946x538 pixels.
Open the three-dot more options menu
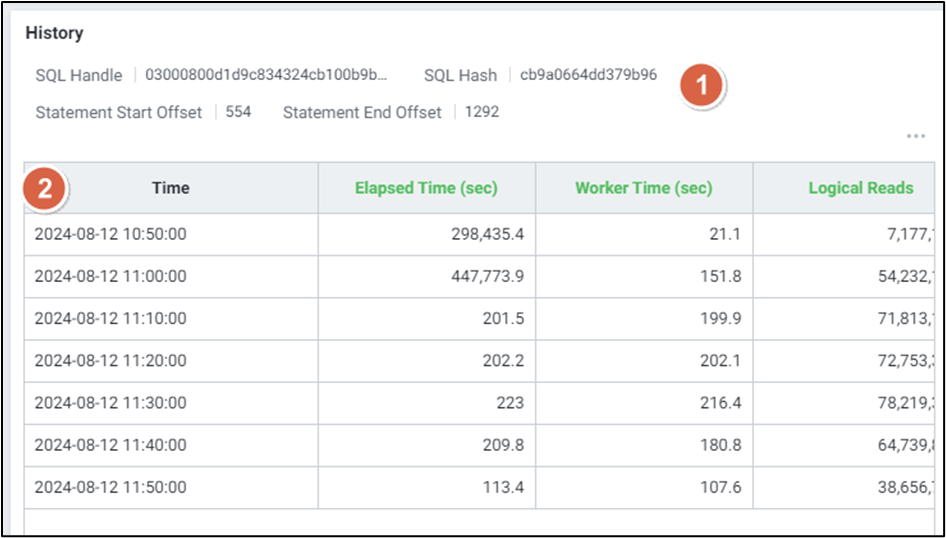coord(915,137)
